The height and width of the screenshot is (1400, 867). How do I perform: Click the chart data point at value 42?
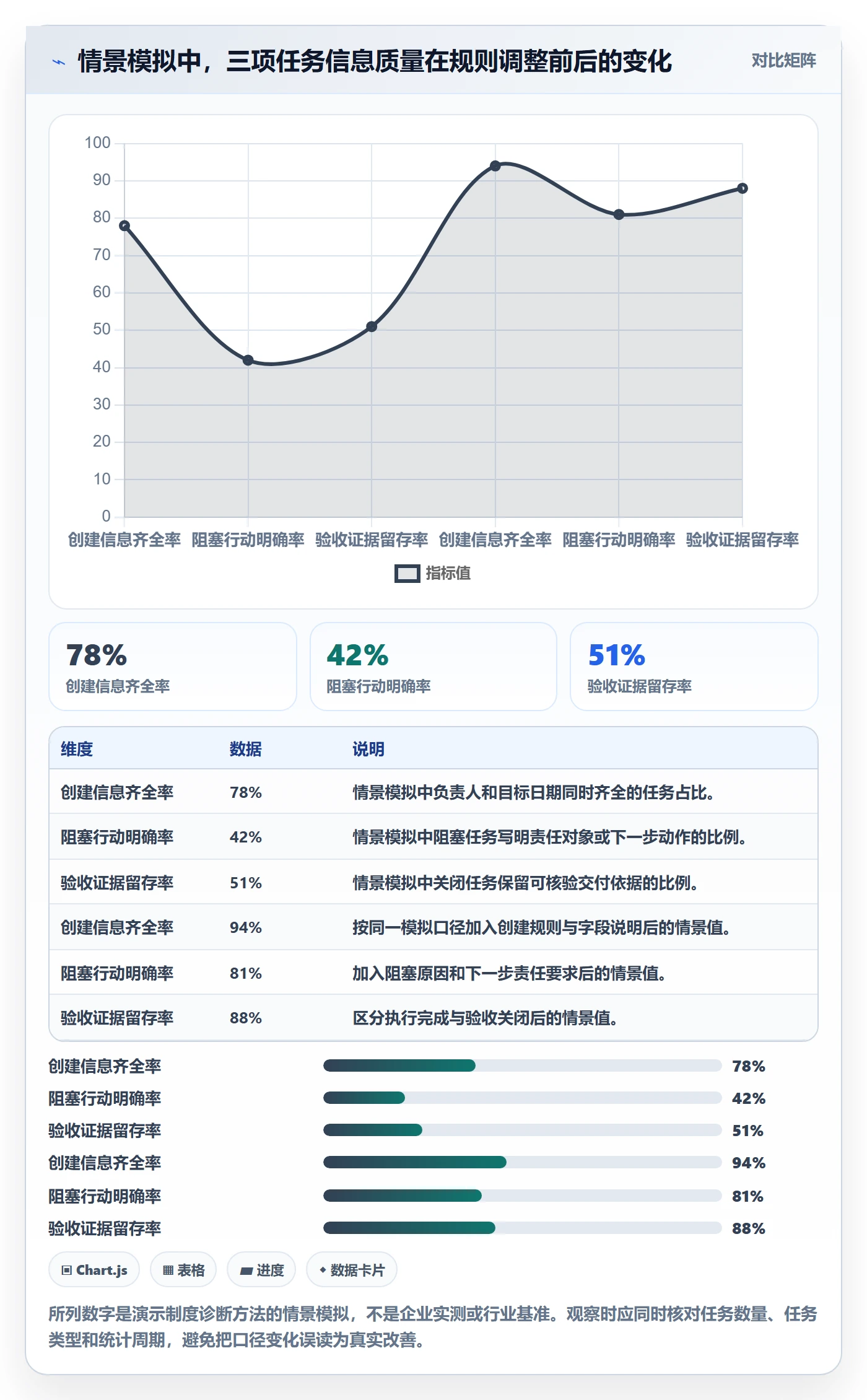tap(248, 360)
